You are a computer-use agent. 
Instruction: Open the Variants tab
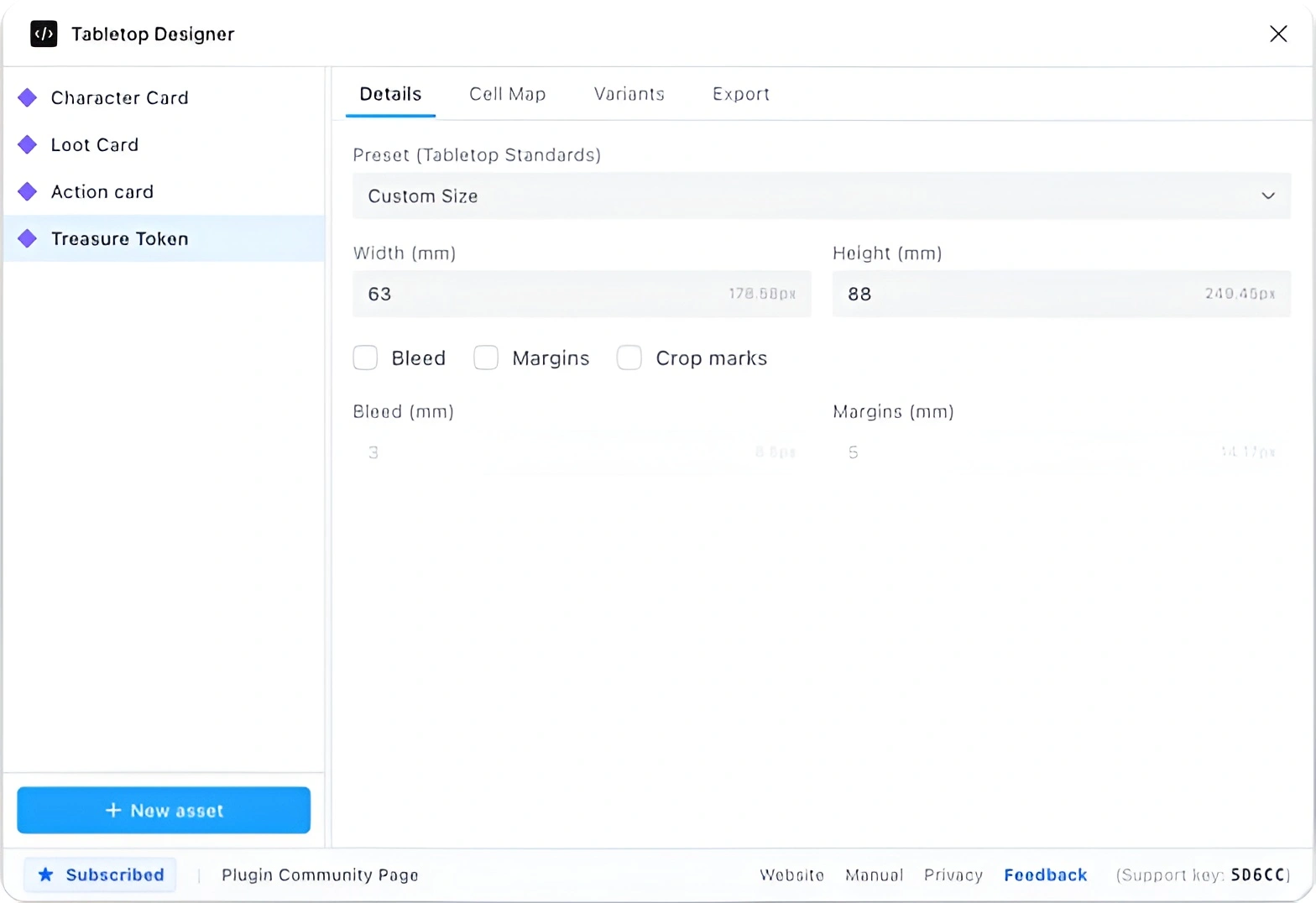629,94
